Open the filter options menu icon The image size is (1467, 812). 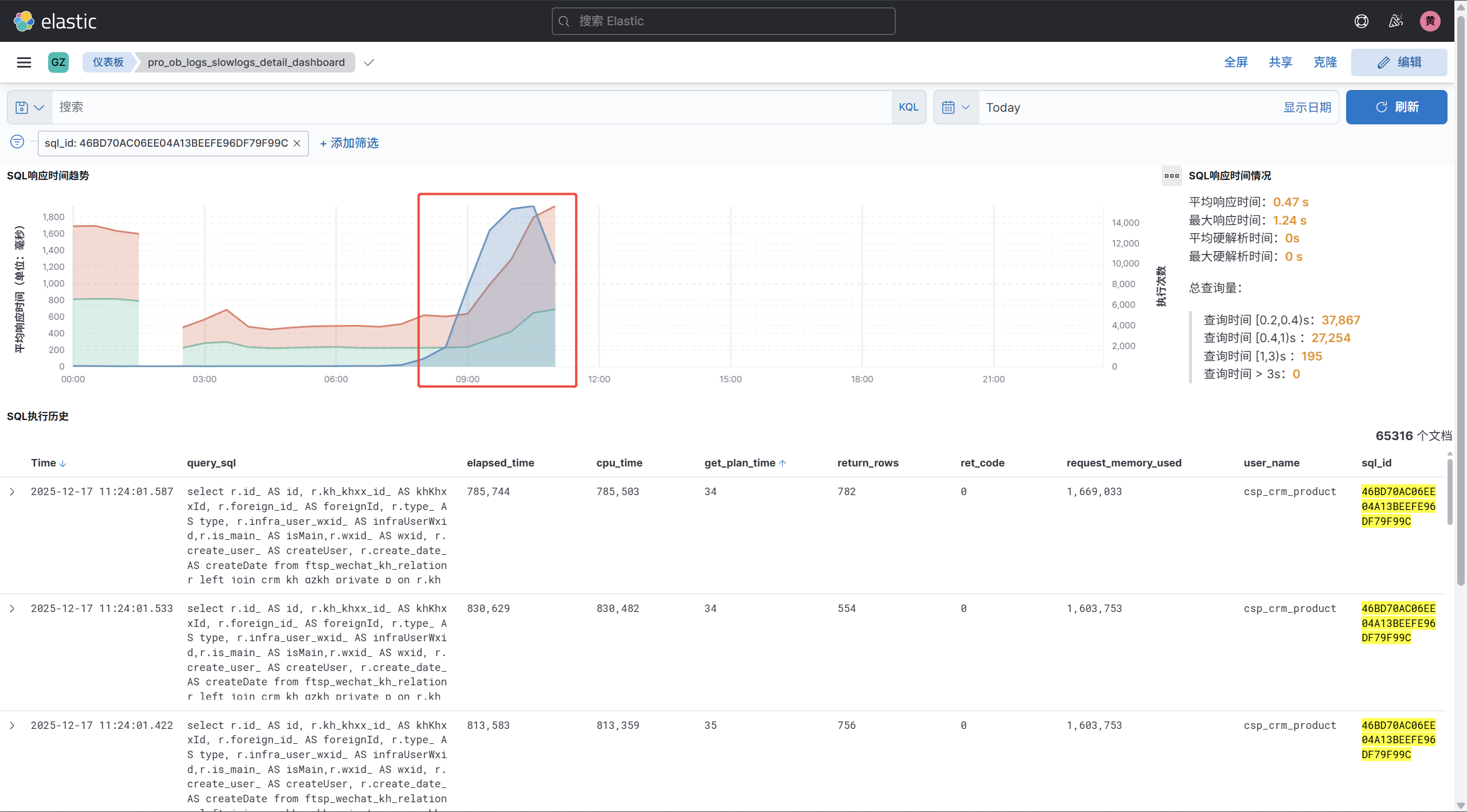(17, 142)
